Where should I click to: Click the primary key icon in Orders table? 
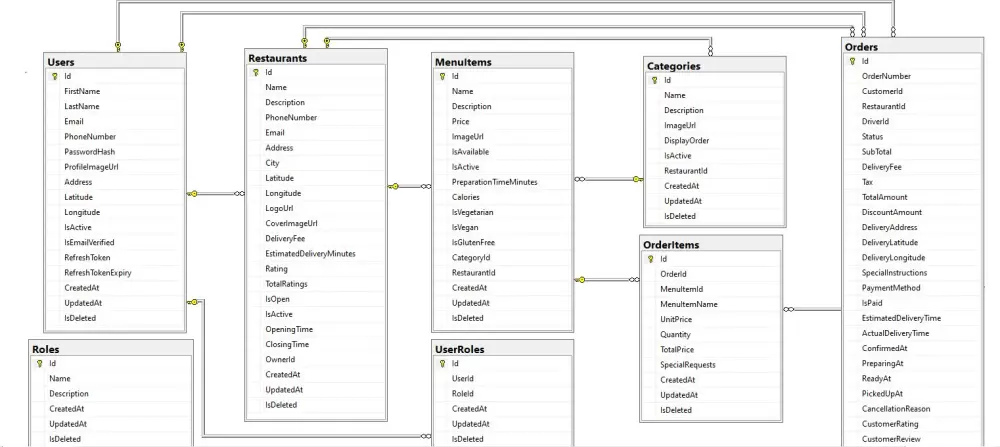click(x=853, y=61)
